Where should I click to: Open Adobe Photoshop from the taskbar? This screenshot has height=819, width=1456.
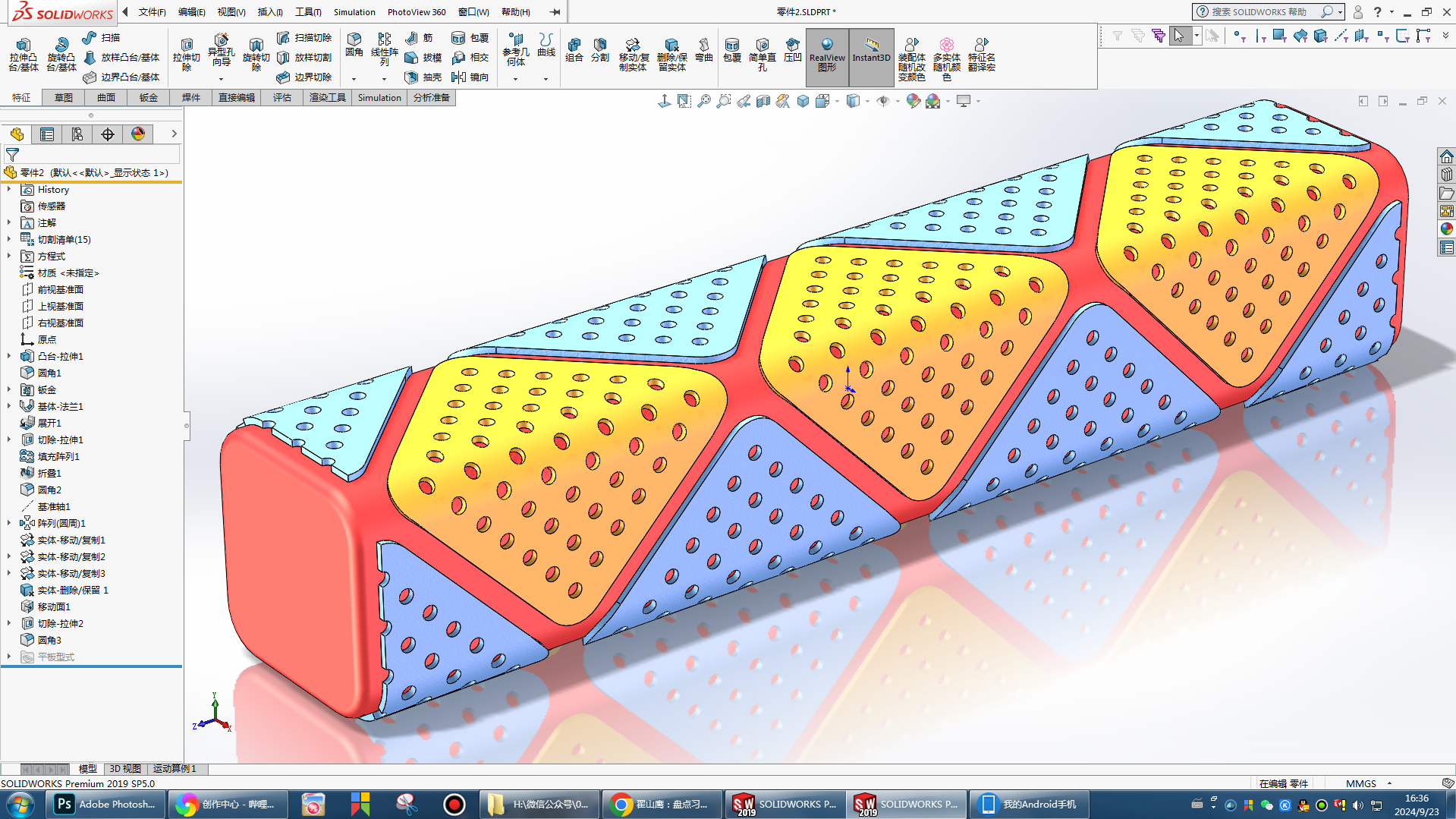105,805
